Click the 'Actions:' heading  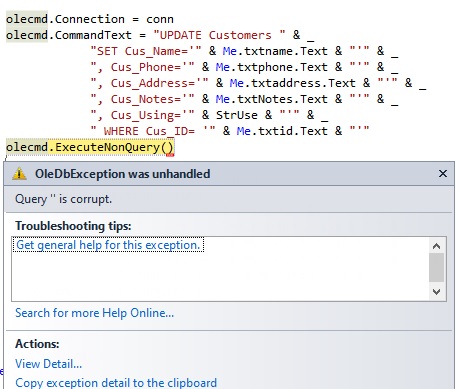click(37, 344)
